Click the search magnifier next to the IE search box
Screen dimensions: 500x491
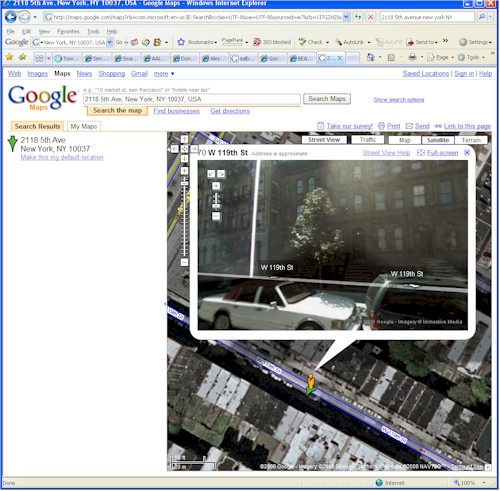click(482, 17)
